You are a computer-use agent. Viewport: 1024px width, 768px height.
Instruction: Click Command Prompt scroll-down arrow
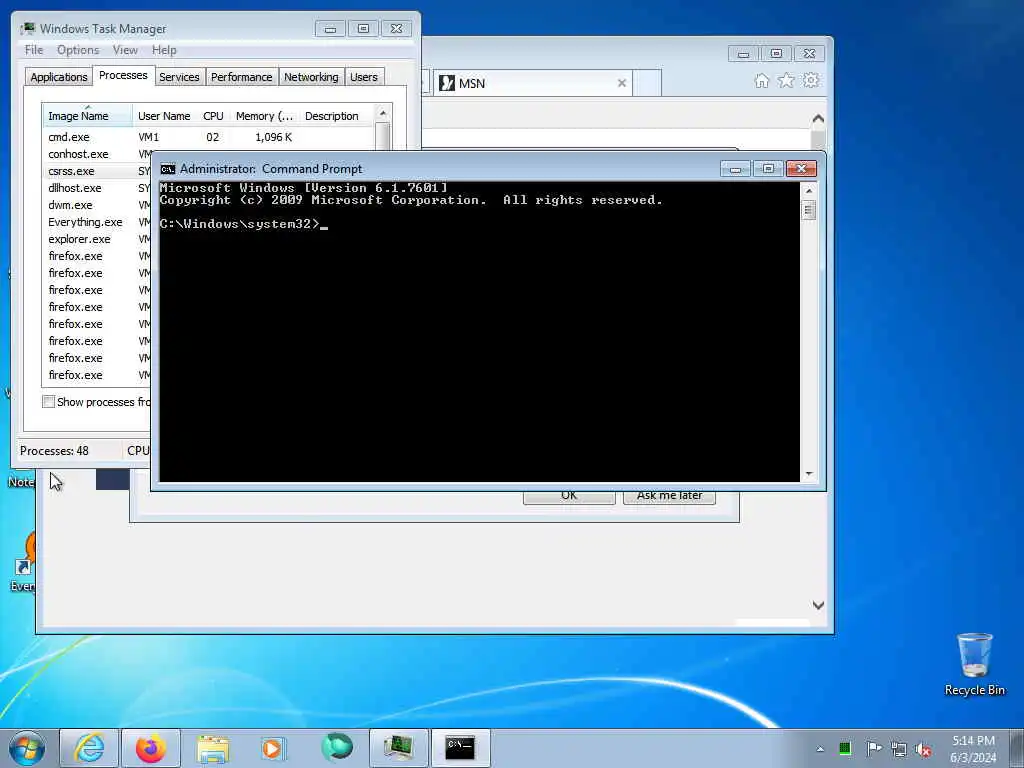808,474
